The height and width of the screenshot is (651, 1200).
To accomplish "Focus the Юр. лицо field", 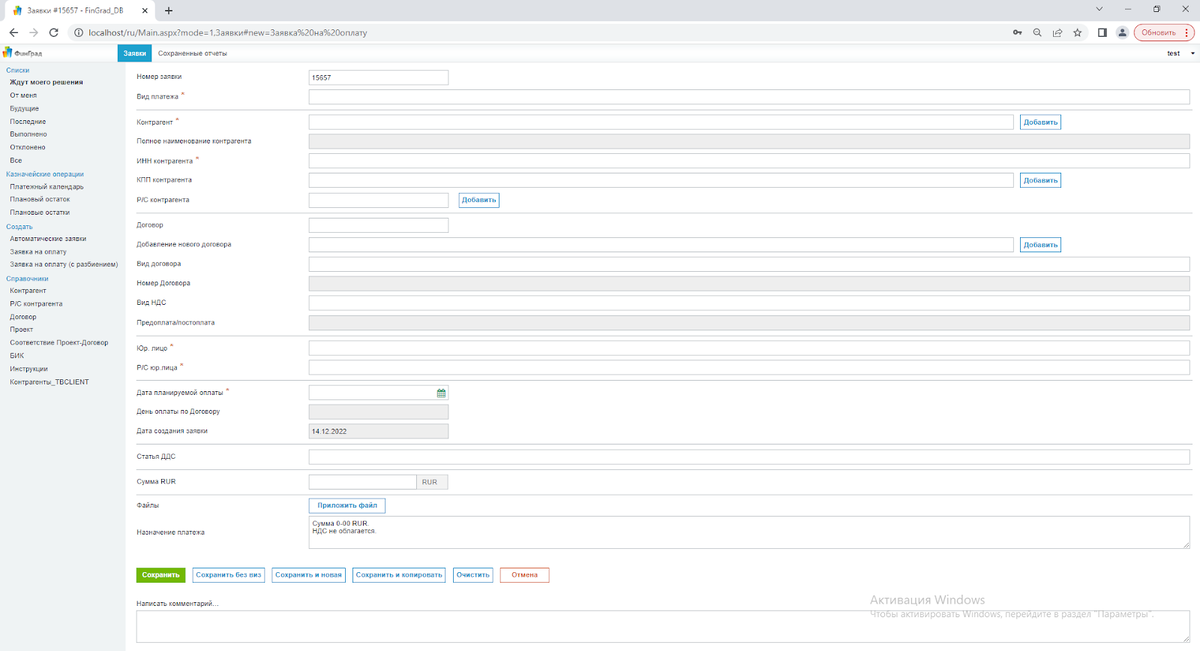I will pyautogui.click(x=749, y=348).
